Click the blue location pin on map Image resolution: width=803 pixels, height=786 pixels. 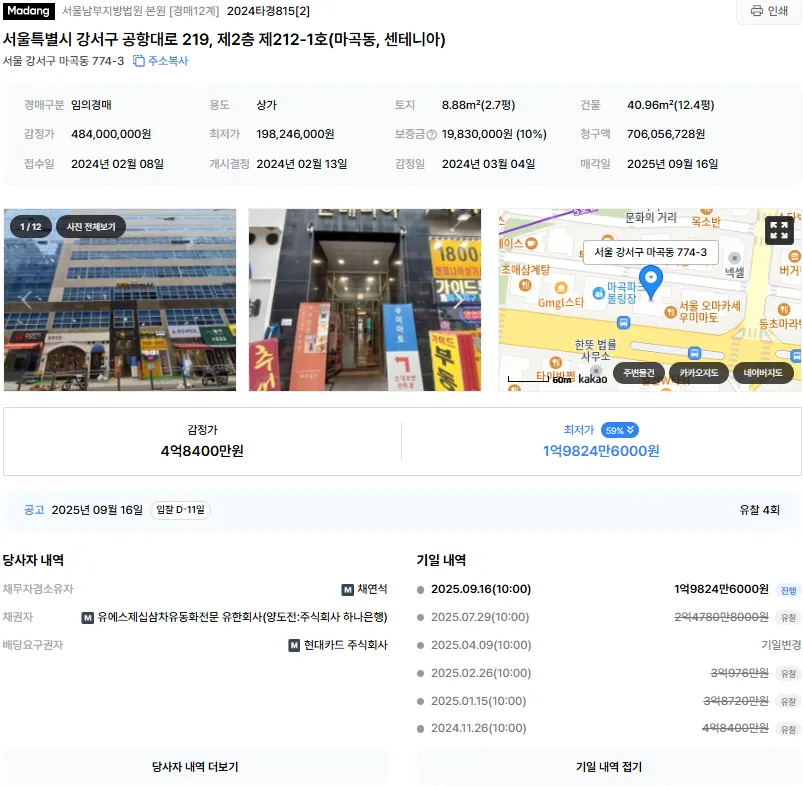coord(651,282)
